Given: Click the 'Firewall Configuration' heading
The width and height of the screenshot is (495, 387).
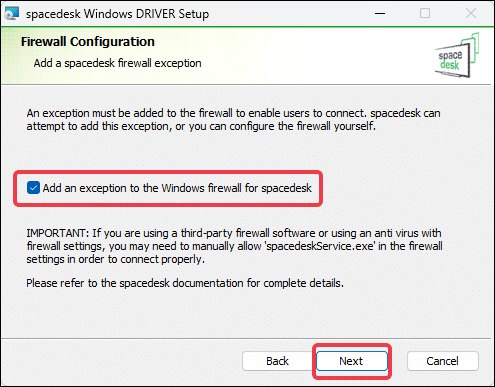Looking at the screenshot, I should pyautogui.click(x=88, y=42).
